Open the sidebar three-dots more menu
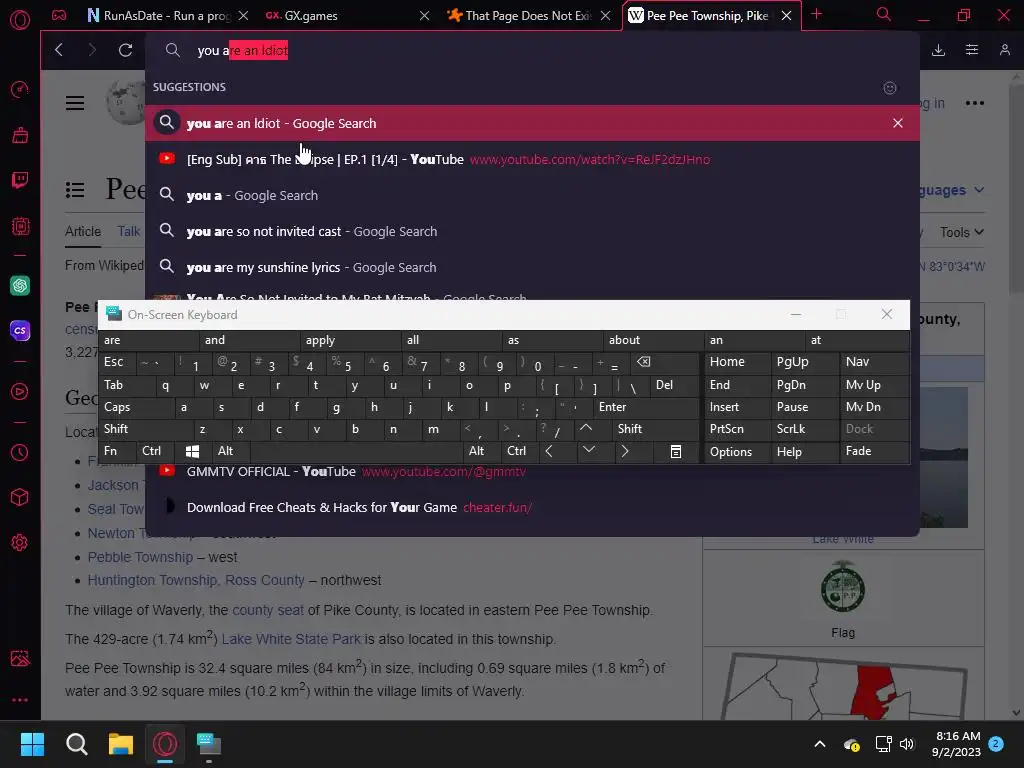The height and width of the screenshot is (768, 1024). coord(20,700)
